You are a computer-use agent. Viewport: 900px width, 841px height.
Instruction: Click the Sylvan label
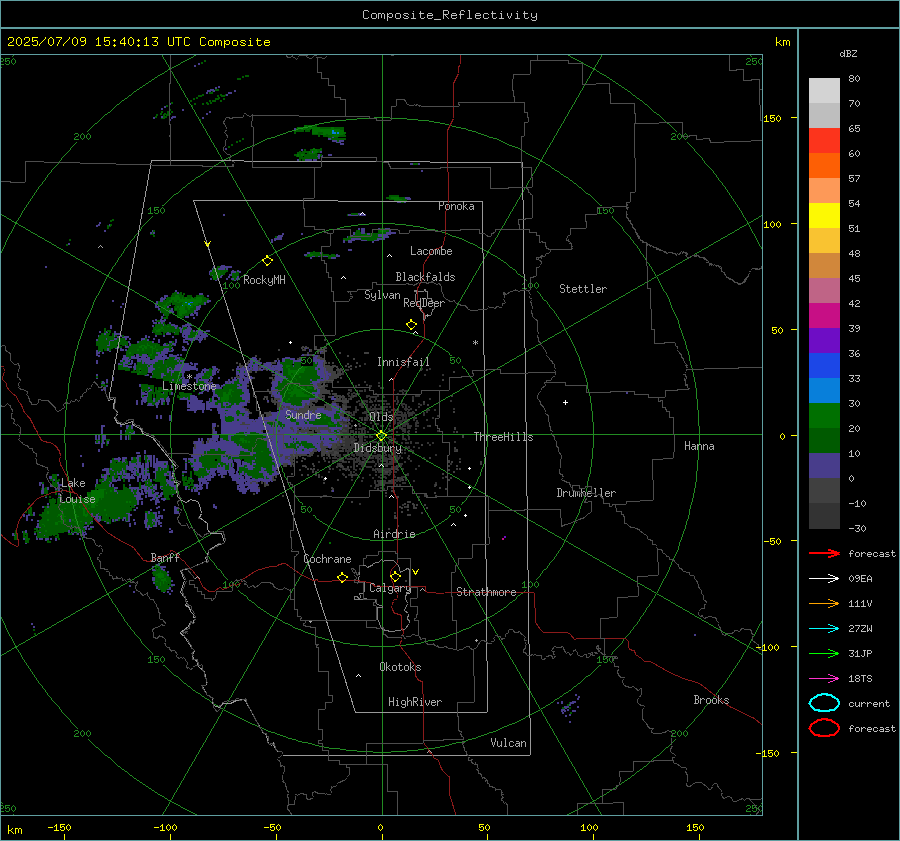point(382,295)
